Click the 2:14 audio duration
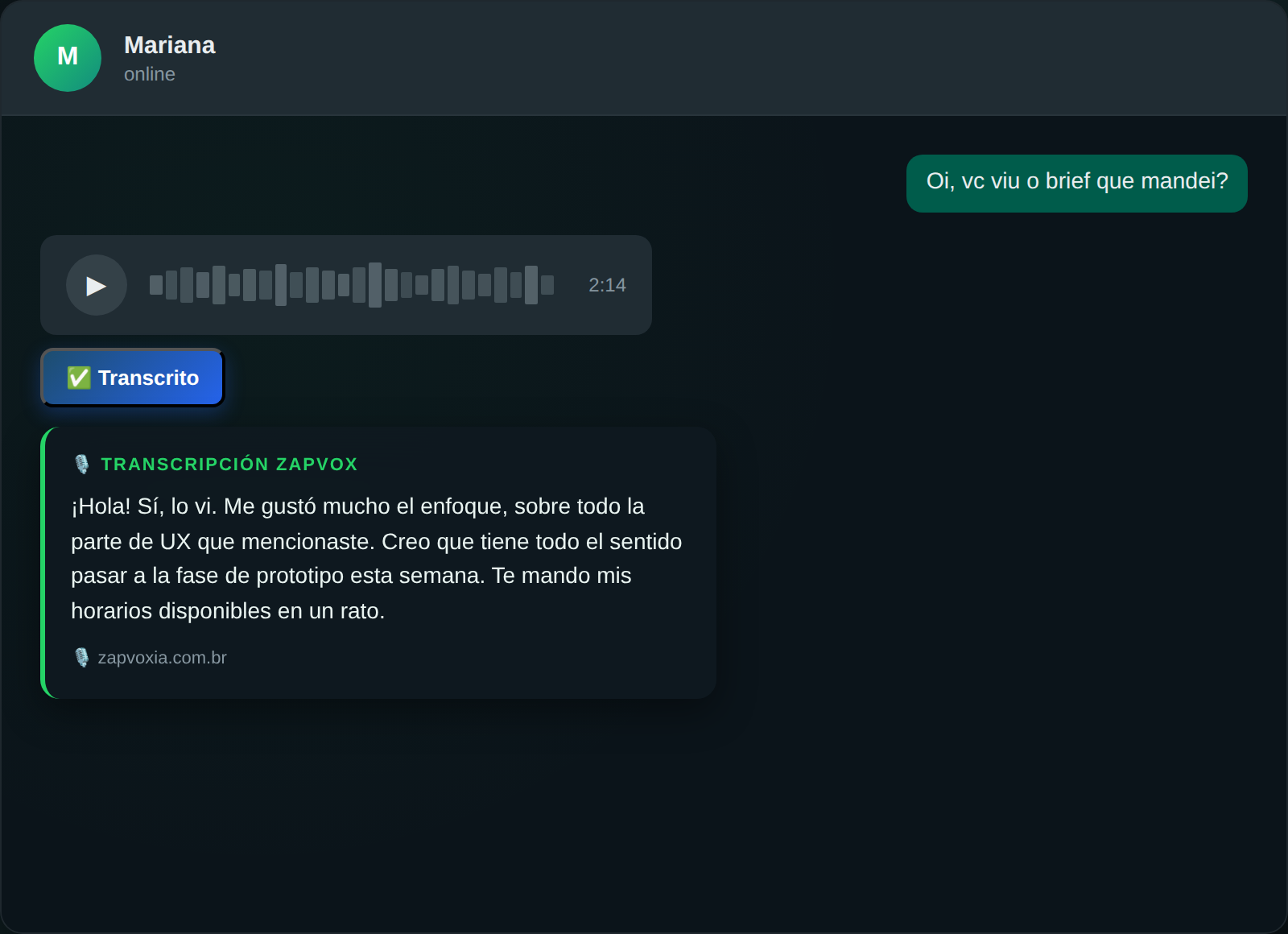The height and width of the screenshot is (934, 1288). [x=607, y=285]
